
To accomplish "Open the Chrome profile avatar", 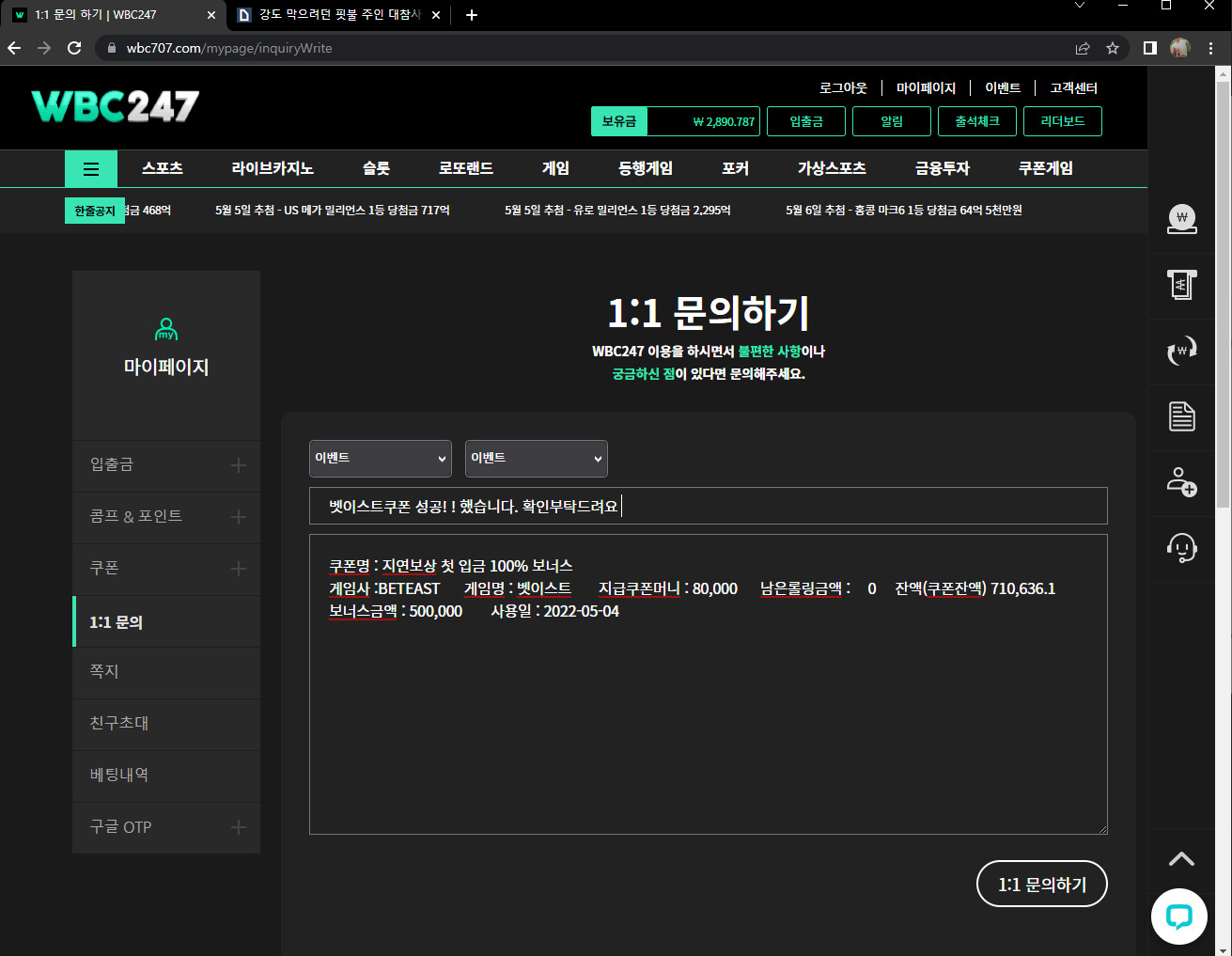I will pos(1180,48).
